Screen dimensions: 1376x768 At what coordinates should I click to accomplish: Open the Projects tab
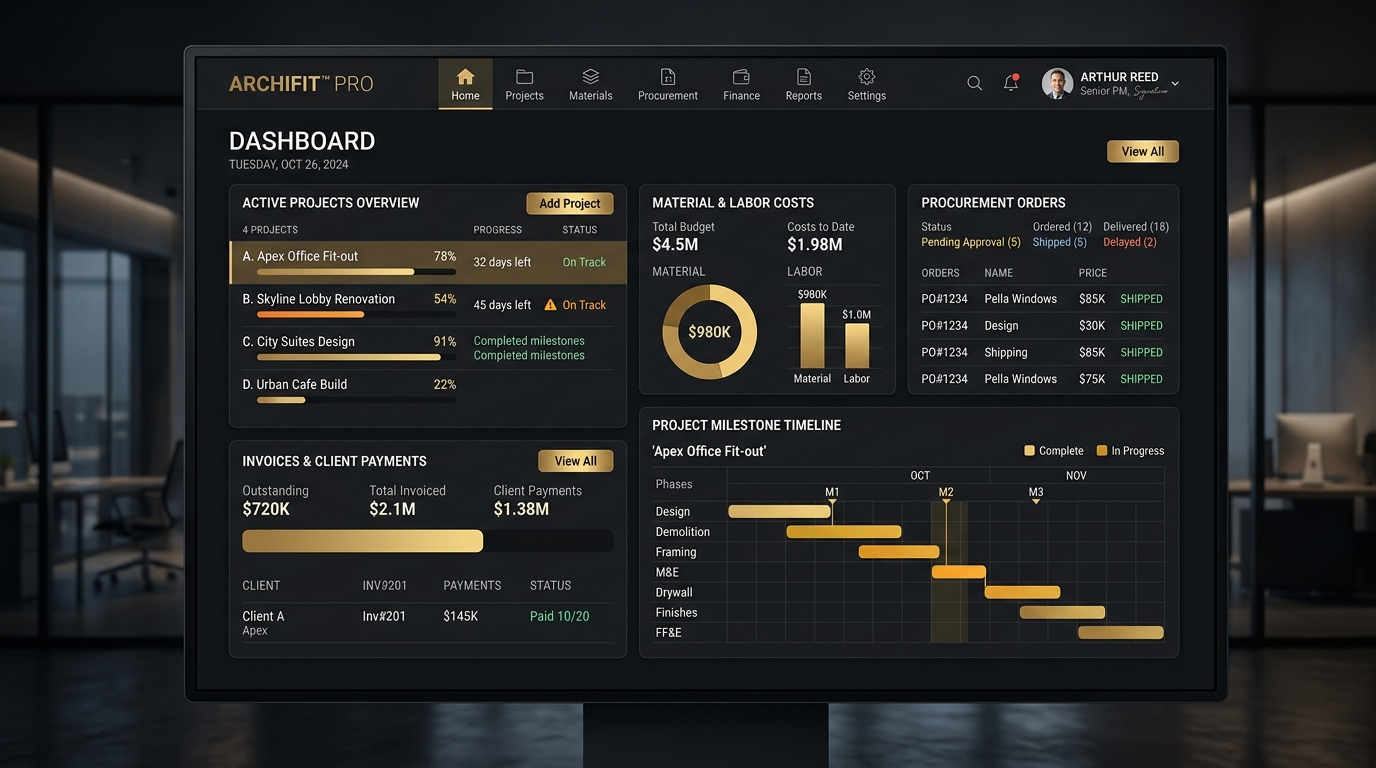click(x=524, y=84)
